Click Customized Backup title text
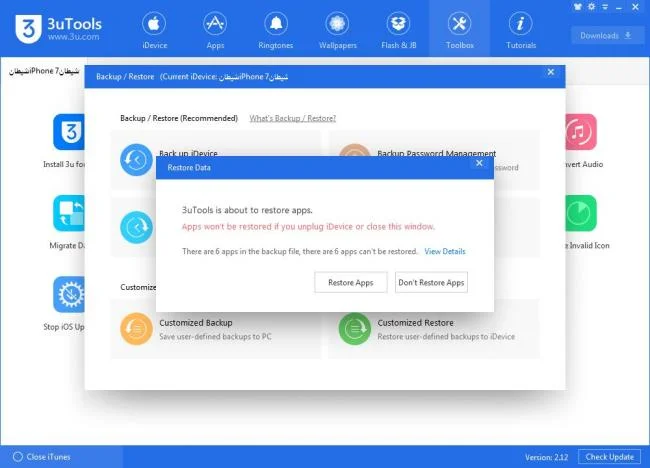This screenshot has width=650, height=468. pyautogui.click(x=196, y=323)
